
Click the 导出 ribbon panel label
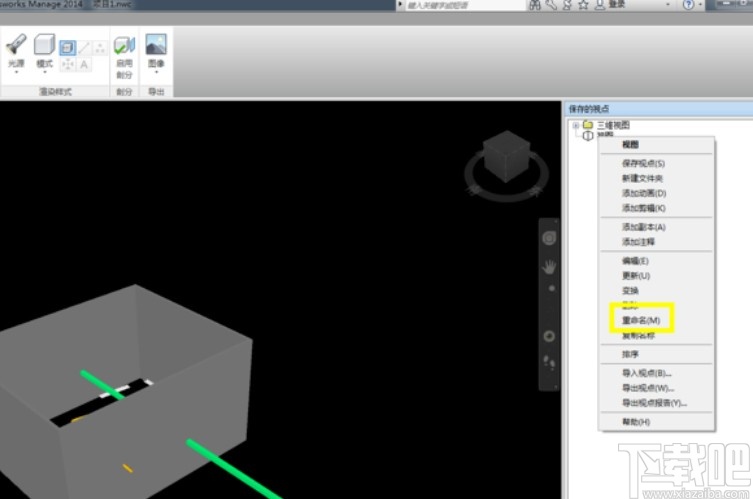tap(156, 91)
